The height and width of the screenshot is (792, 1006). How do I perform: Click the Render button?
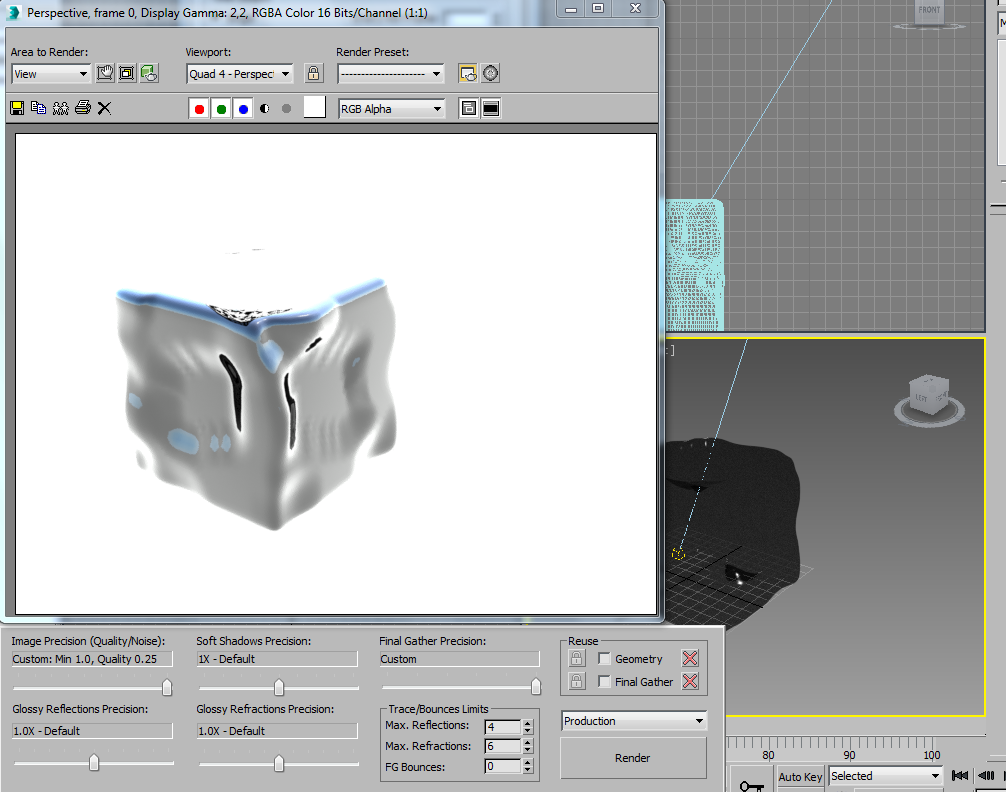(633, 758)
